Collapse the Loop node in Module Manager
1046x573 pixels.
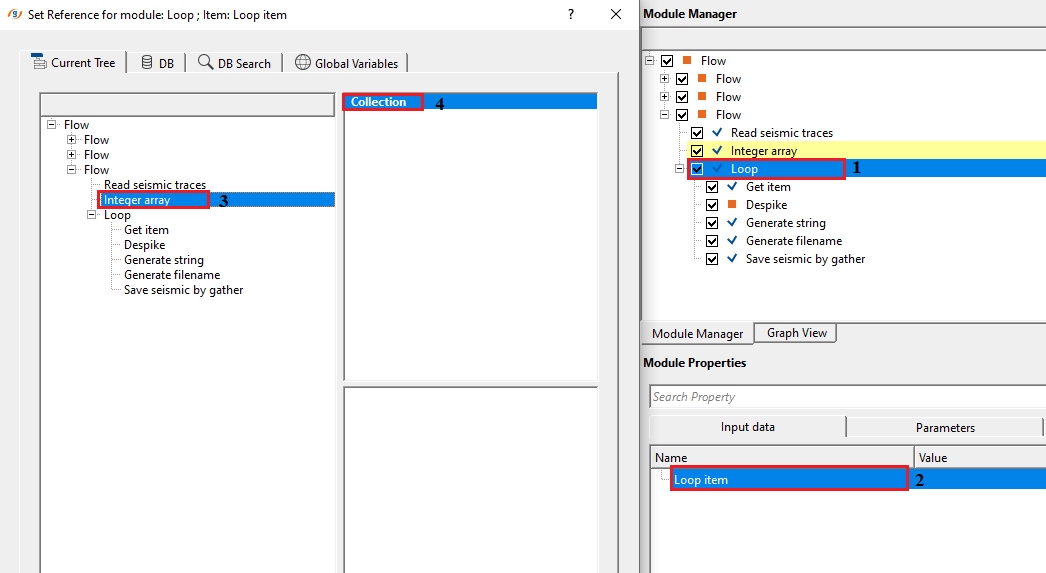coord(679,169)
